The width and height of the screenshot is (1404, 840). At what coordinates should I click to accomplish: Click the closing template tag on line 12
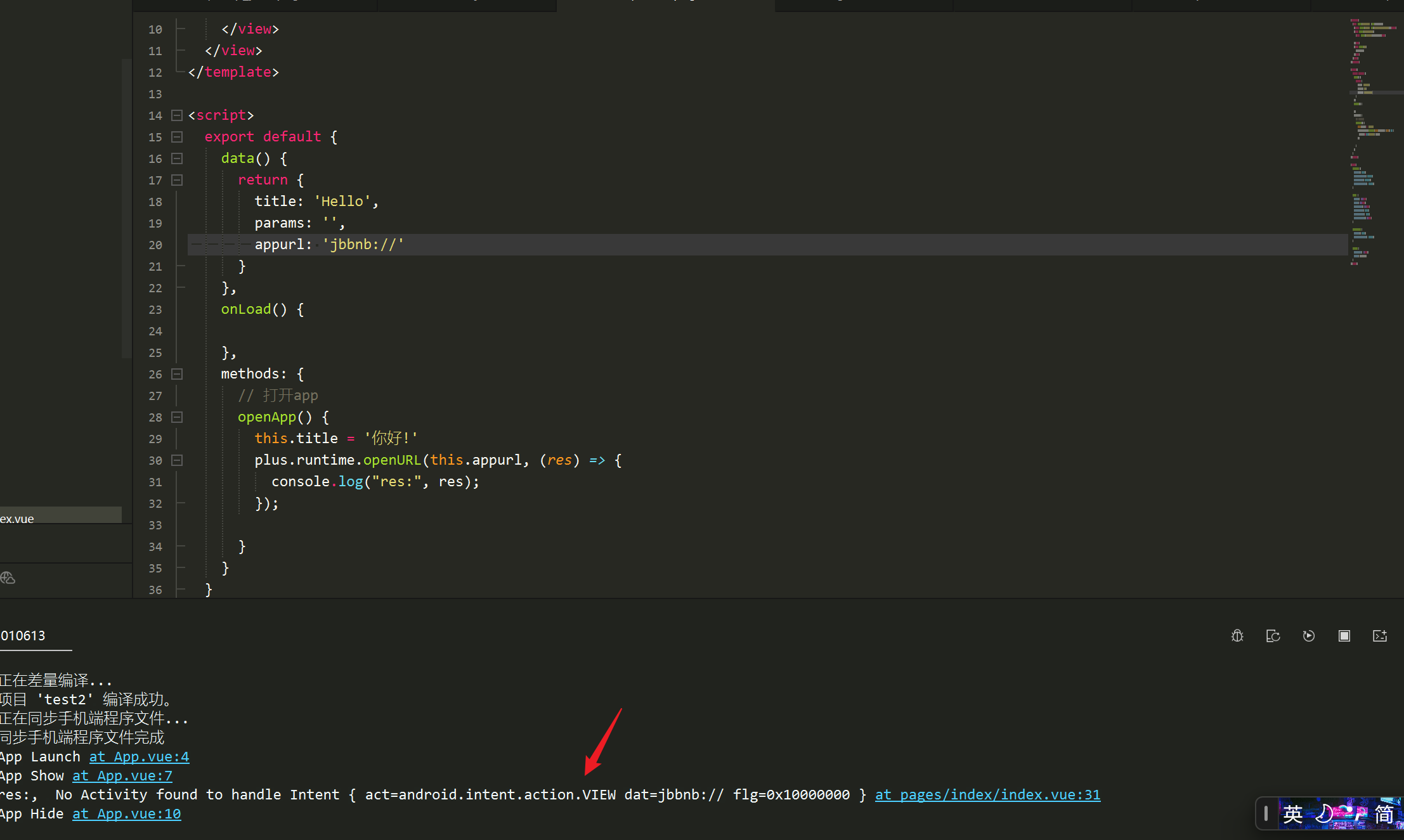point(233,72)
